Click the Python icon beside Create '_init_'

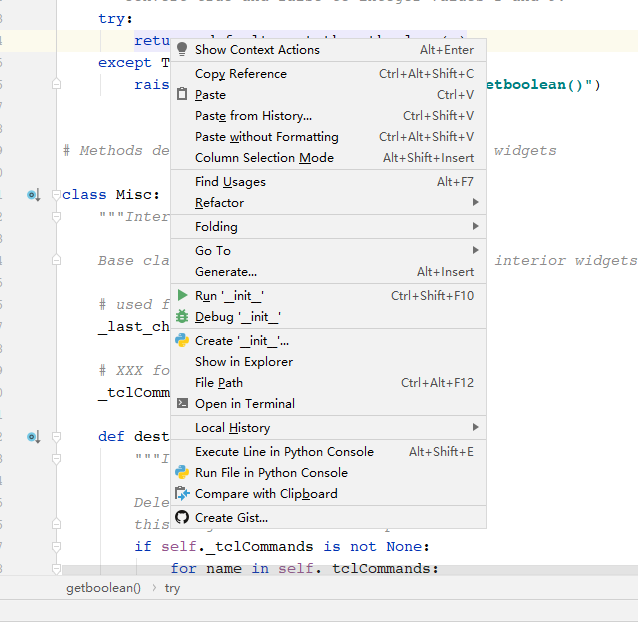(x=182, y=340)
